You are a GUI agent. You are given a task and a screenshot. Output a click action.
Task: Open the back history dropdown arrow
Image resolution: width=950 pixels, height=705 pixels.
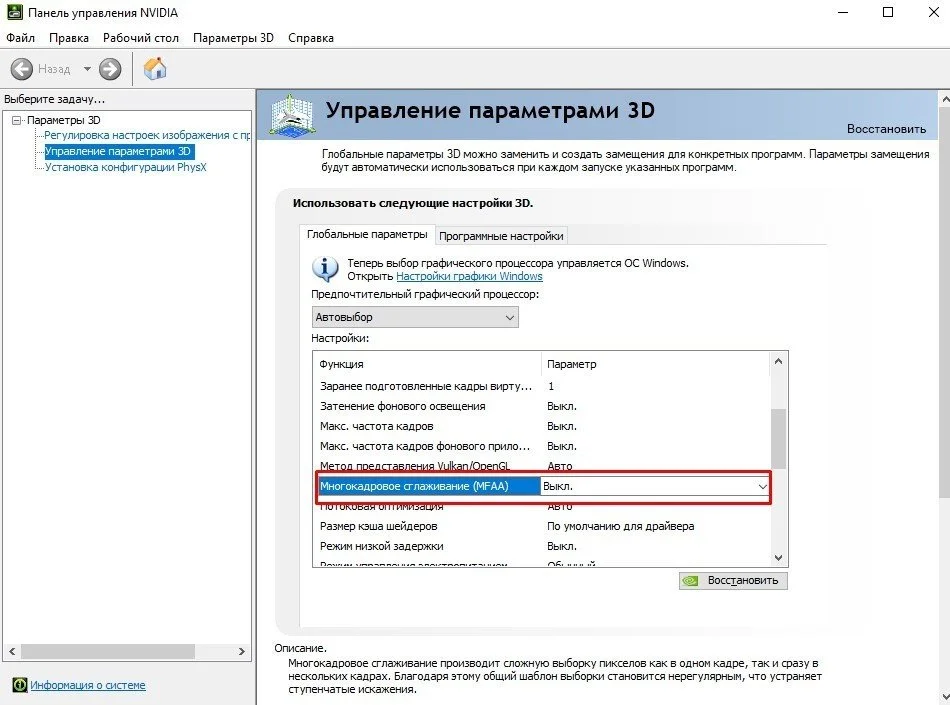tap(87, 69)
